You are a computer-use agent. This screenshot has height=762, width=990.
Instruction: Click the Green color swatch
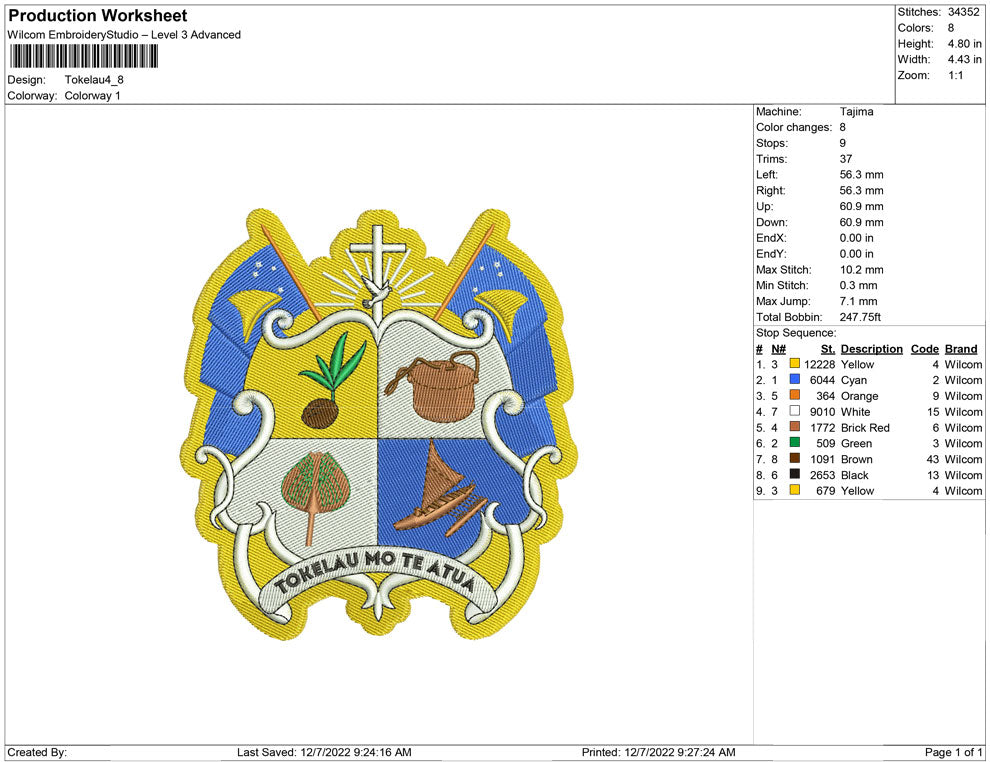point(794,443)
